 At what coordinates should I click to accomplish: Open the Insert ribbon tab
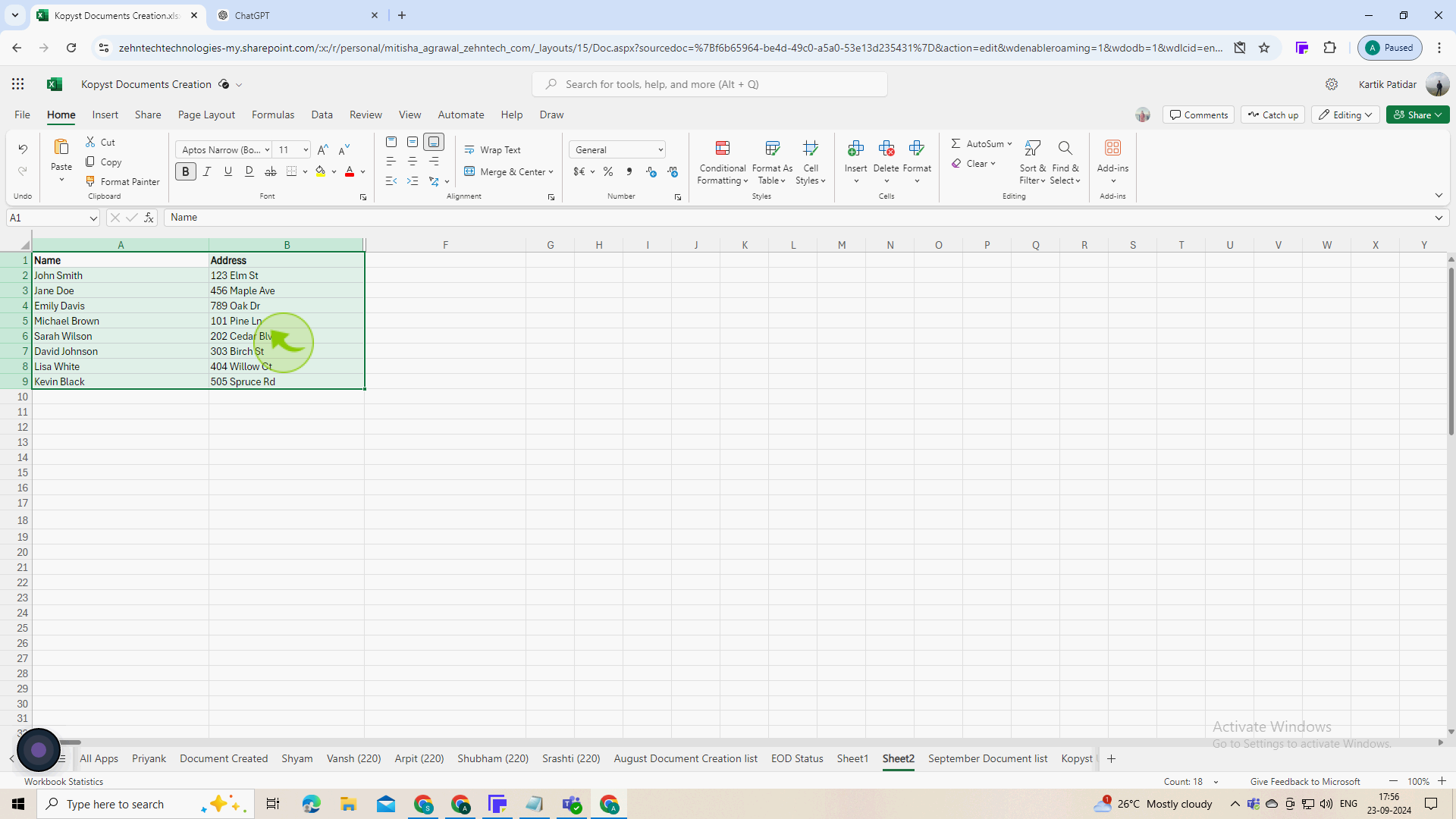[x=105, y=115]
